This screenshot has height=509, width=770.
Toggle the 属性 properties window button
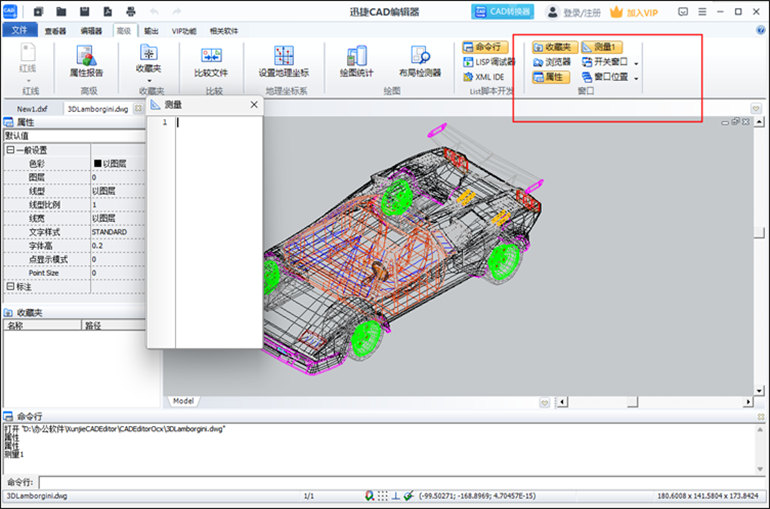click(550, 77)
